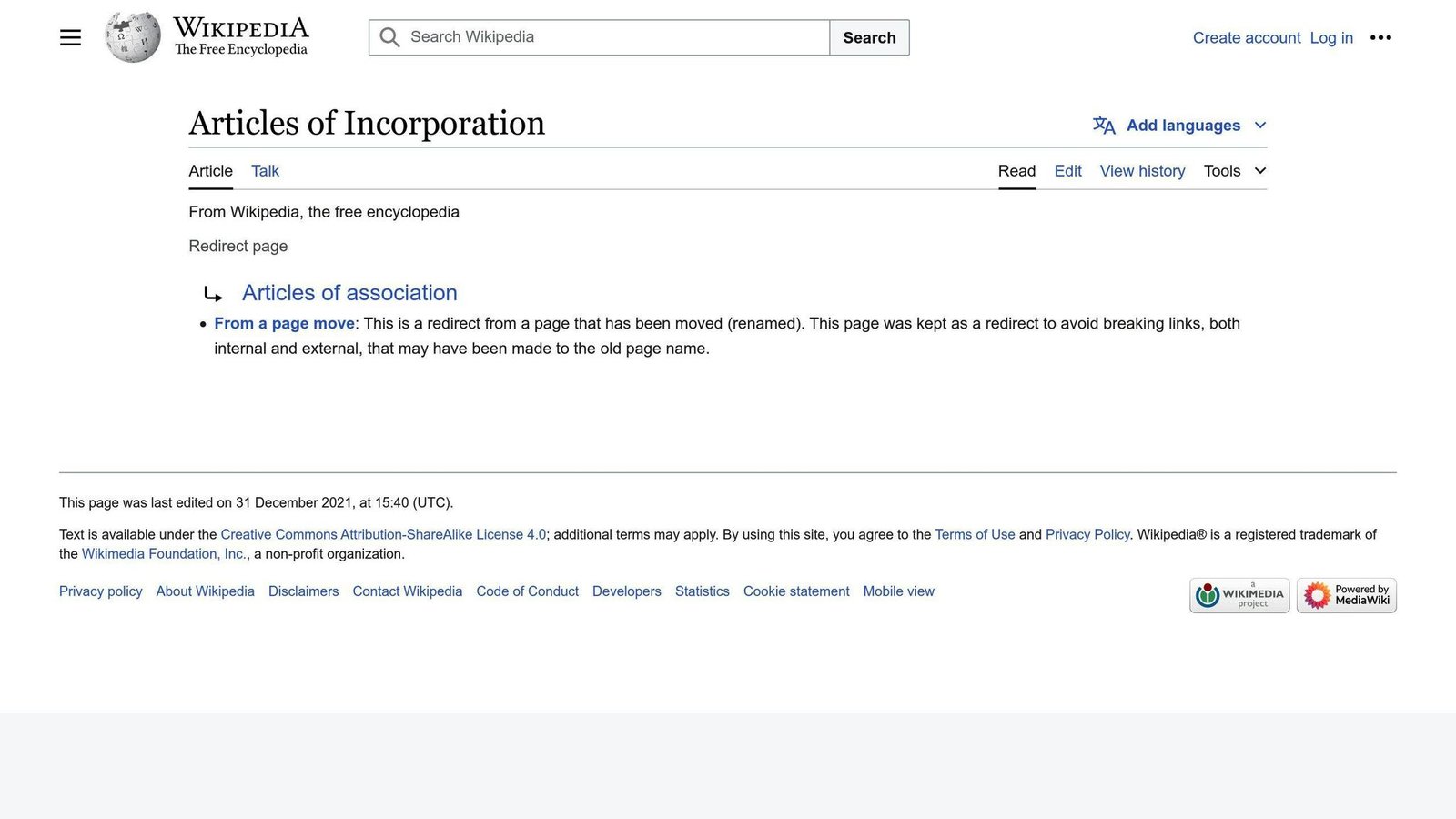The width and height of the screenshot is (1456, 819).
Task: Switch to Mobile view link
Action: [x=898, y=591]
